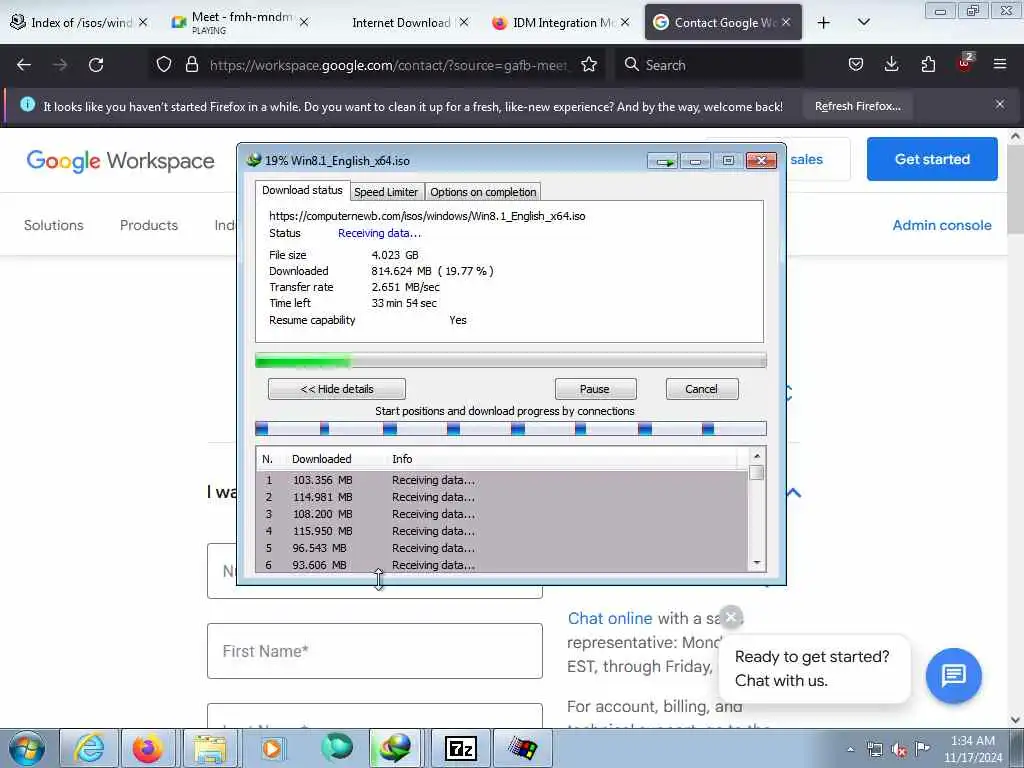Image resolution: width=1024 pixels, height=768 pixels.
Task: Click the Google Workspace logo
Action: pos(120,160)
